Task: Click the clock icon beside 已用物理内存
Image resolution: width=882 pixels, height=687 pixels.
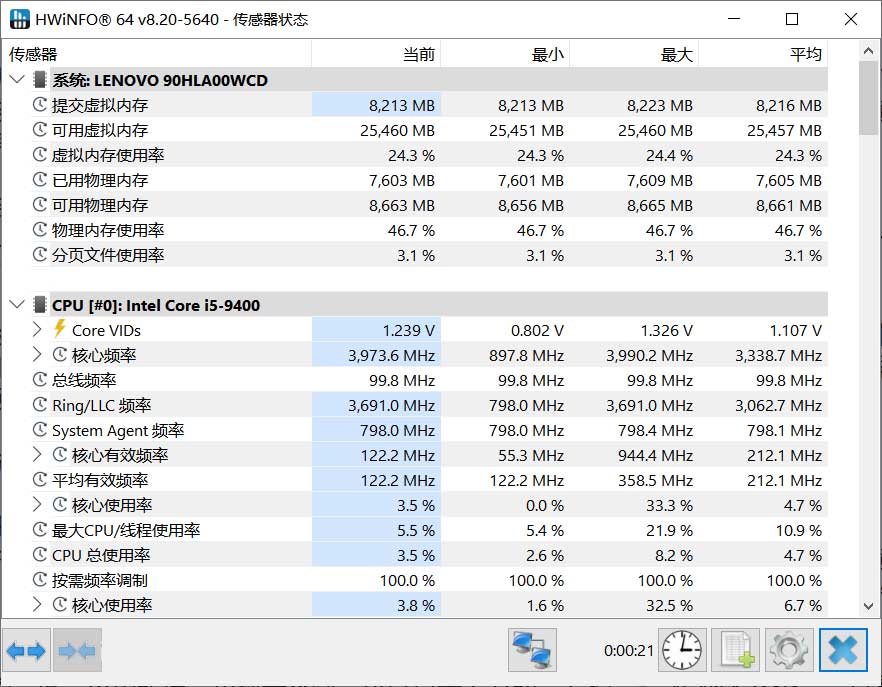Action: (x=39, y=180)
